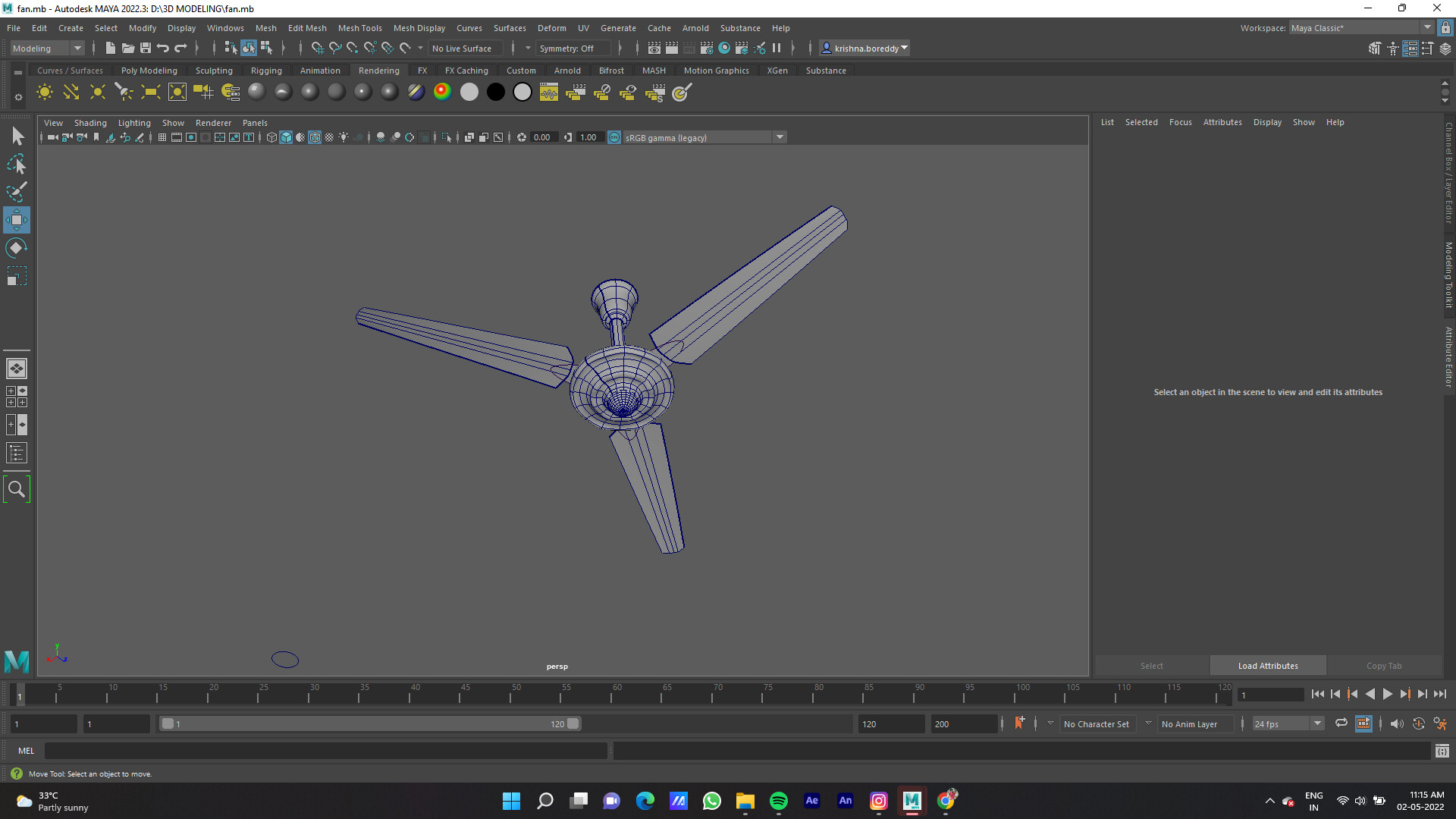
Task: Click inside the MEL command line field
Action: click(x=303, y=751)
